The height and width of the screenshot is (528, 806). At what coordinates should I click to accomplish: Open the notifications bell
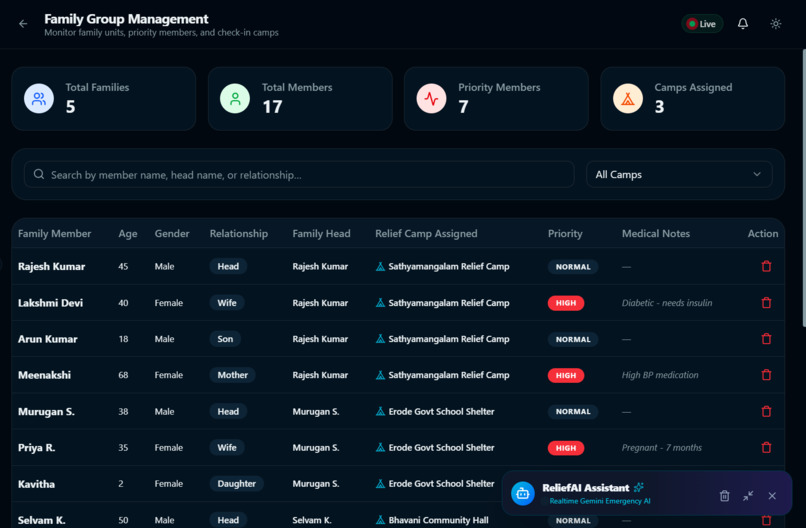[x=743, y=24]
